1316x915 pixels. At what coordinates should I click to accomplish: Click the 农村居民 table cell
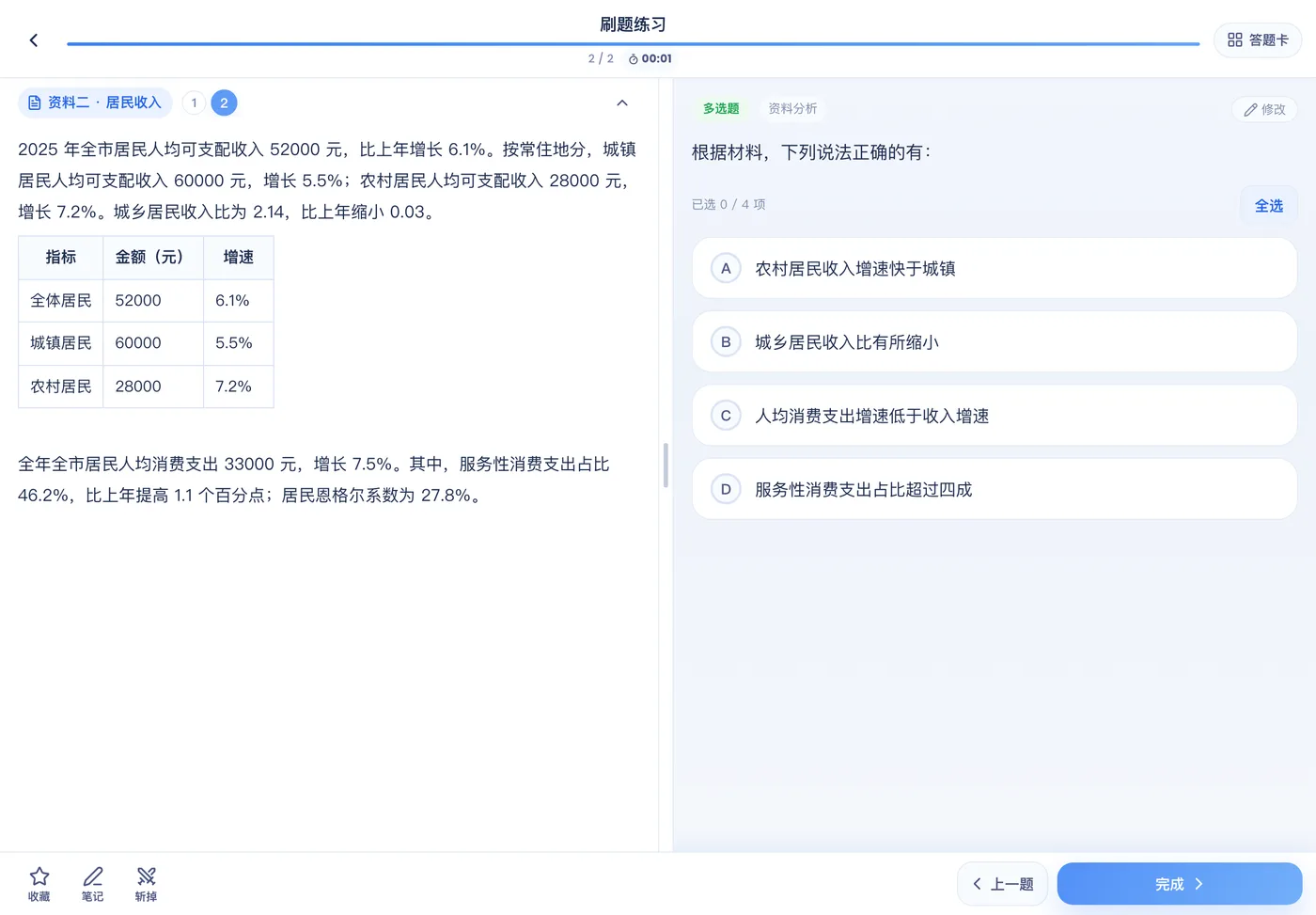(61, 387)
